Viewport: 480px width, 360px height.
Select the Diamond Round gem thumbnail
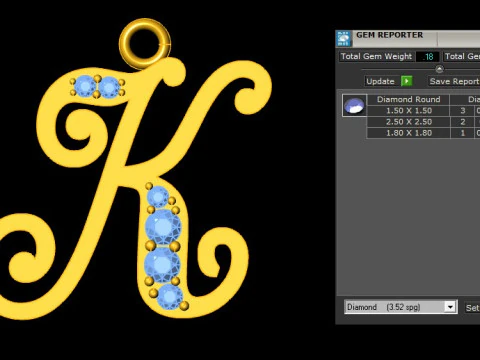[x=354, y=105]
